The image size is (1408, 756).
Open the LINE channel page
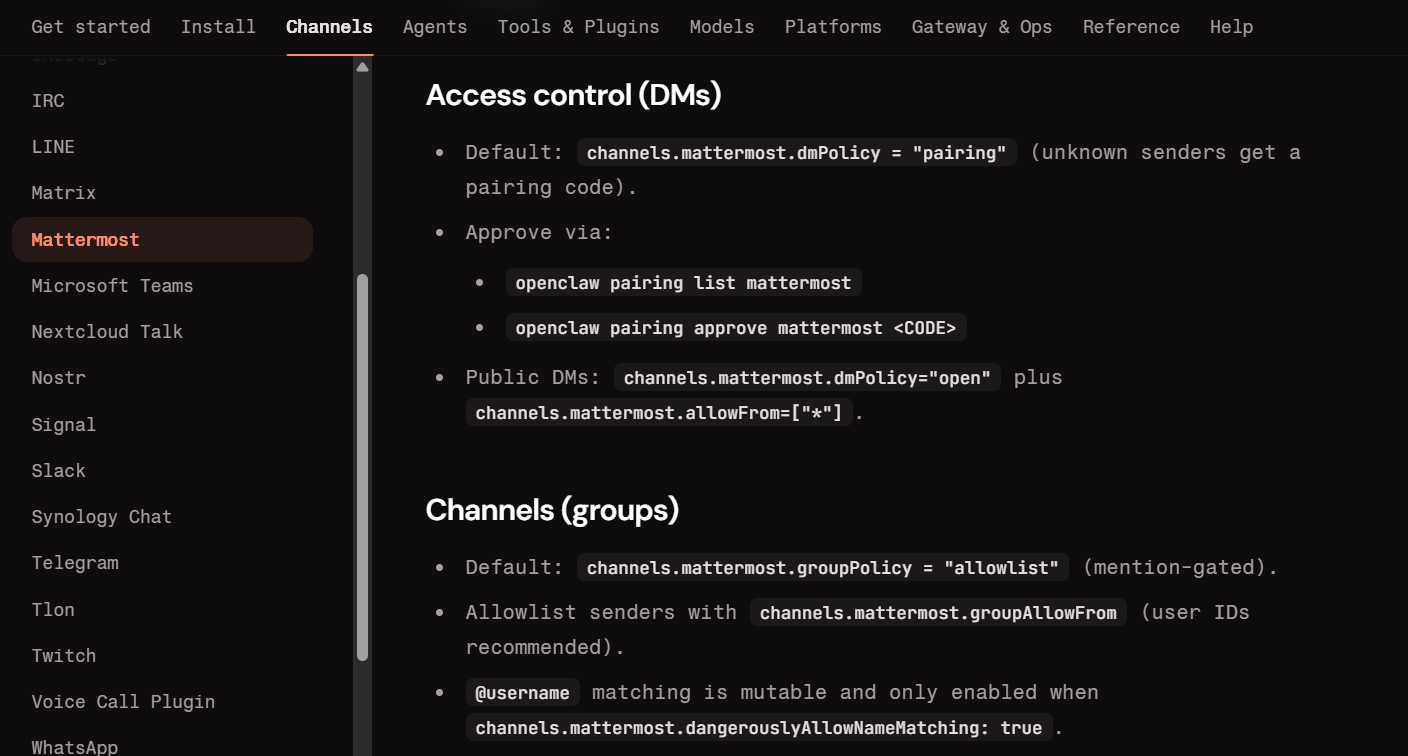coord(162,147)
